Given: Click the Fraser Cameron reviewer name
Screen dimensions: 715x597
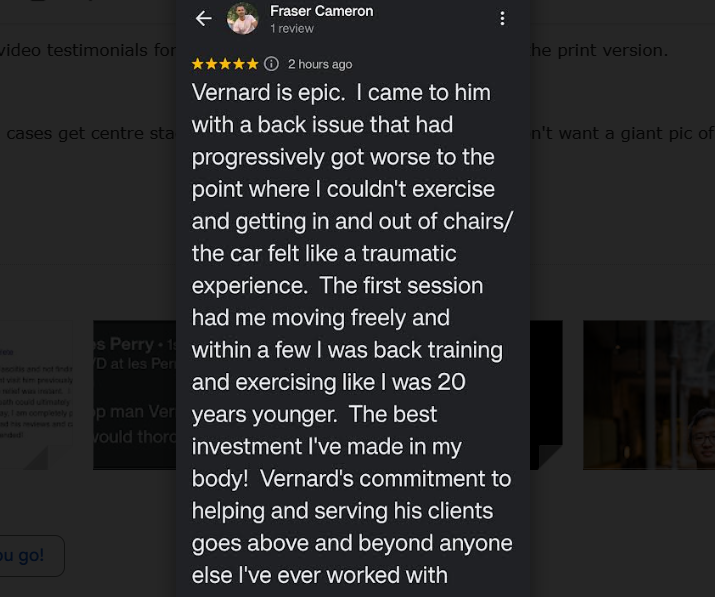Looking at the screenshot, I should (x=321, y=11).
